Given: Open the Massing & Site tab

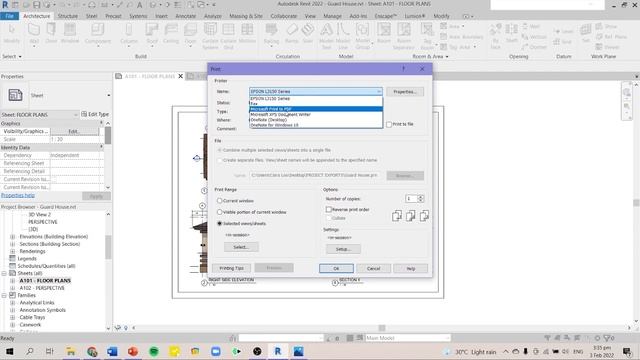Looking at the screenshot, I should 246,16.
